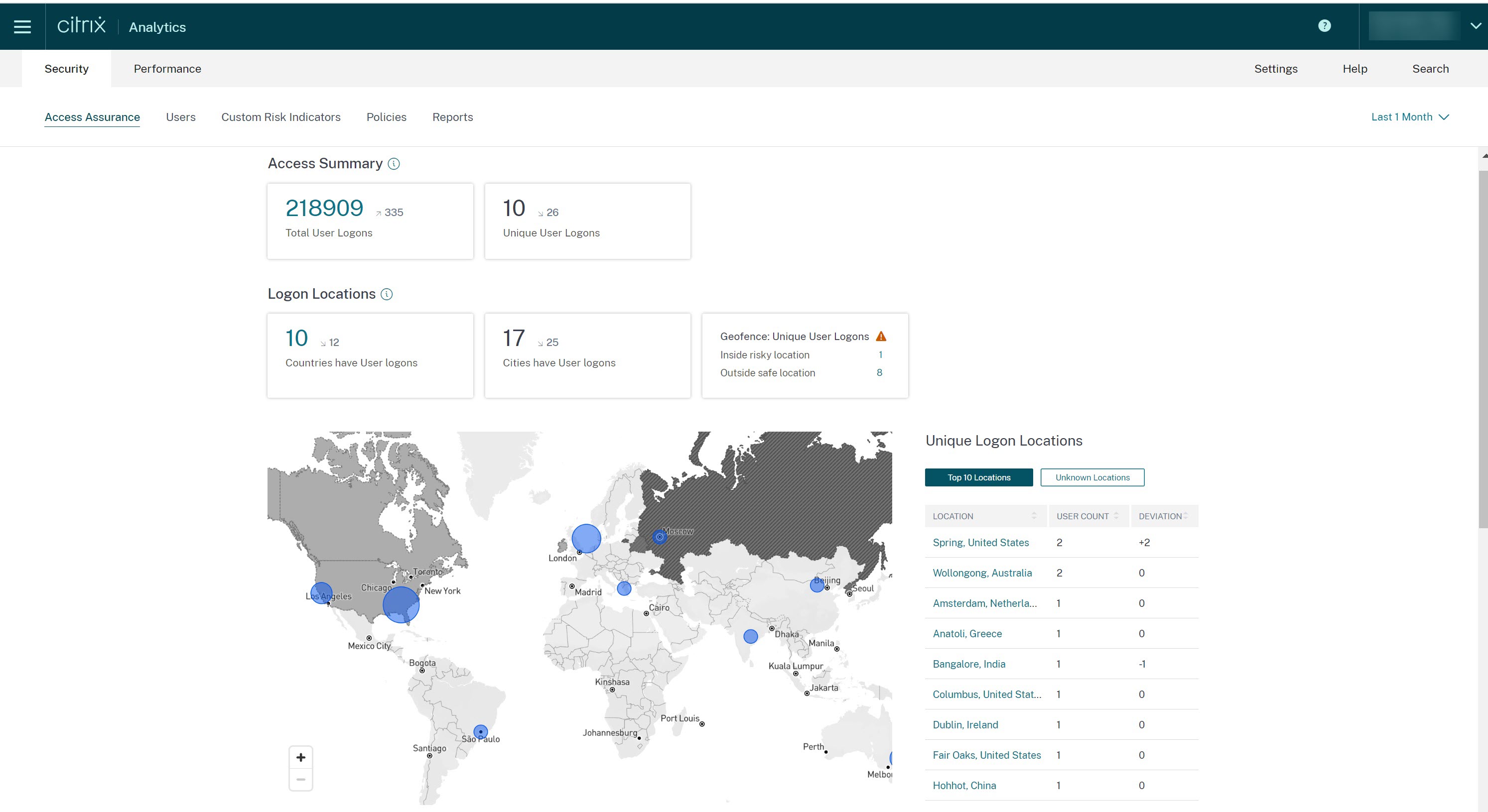1488x812 pixels.
Task: Click the Logon Locations info icon
Action: pyautogui.click(x=387, y=294)
